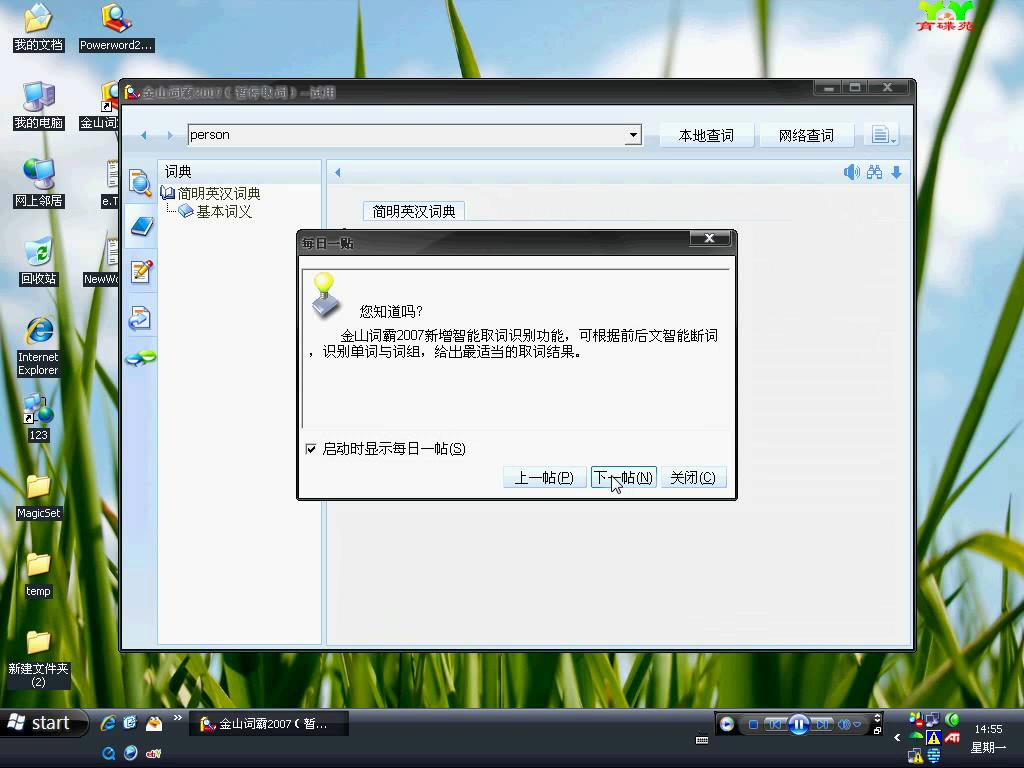Expand the person search box dropdown arrow

[x=633, y=135]
